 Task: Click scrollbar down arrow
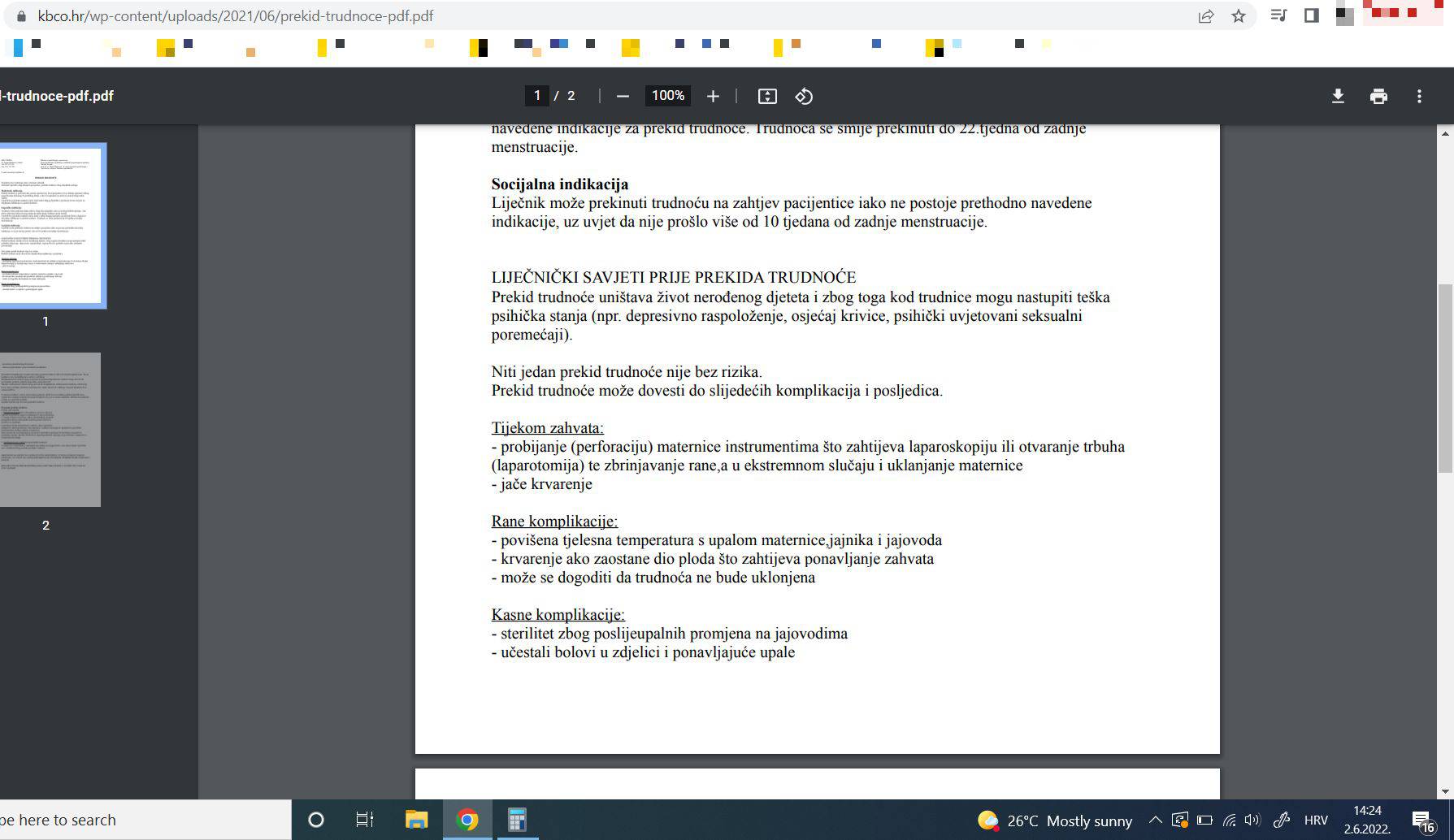[x=1445, y=791]
